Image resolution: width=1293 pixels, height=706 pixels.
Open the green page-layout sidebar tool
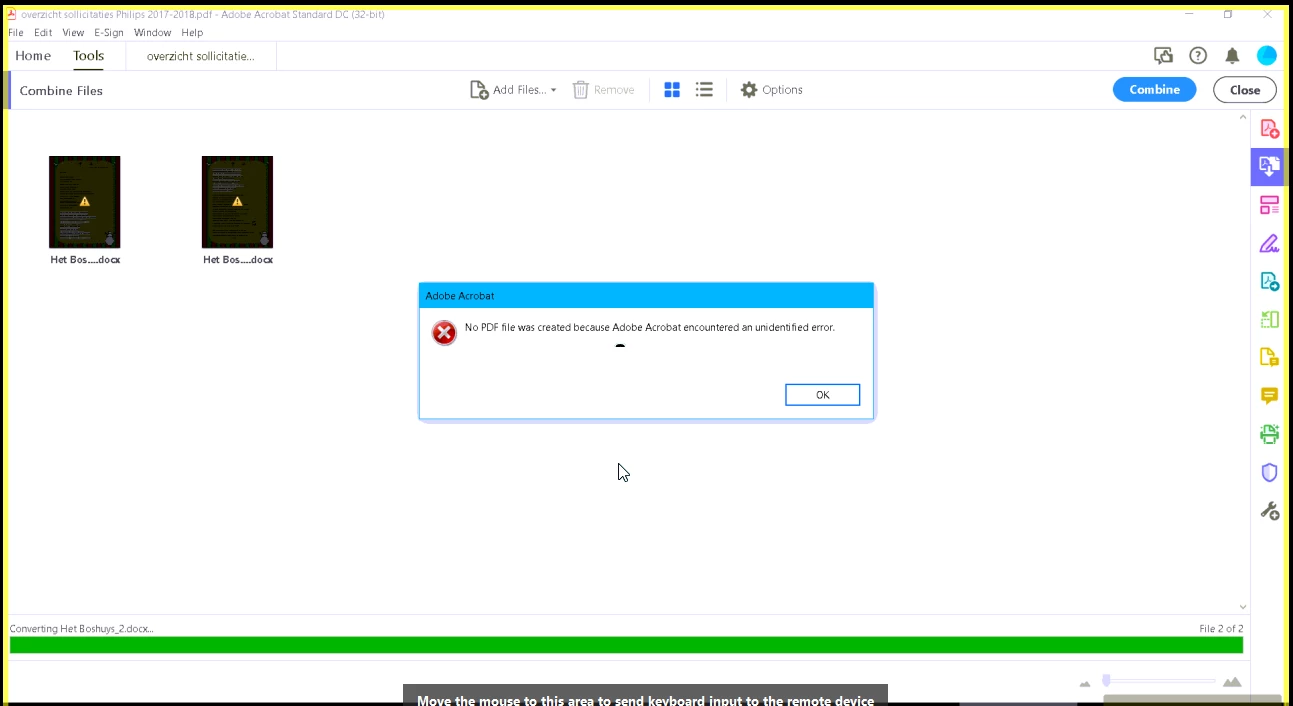pos(1269,320)
